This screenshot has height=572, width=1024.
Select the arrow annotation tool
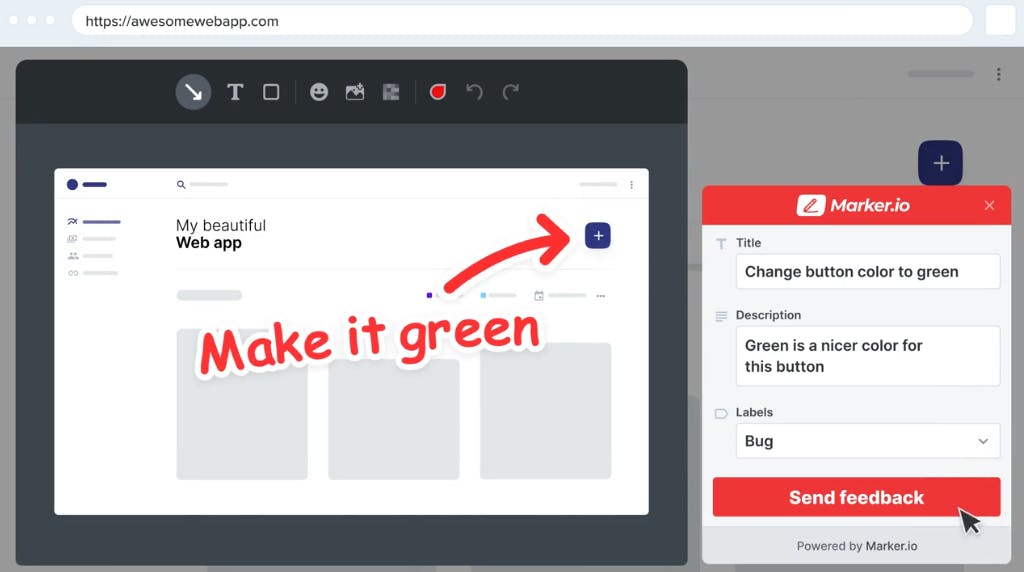(193, 92)
